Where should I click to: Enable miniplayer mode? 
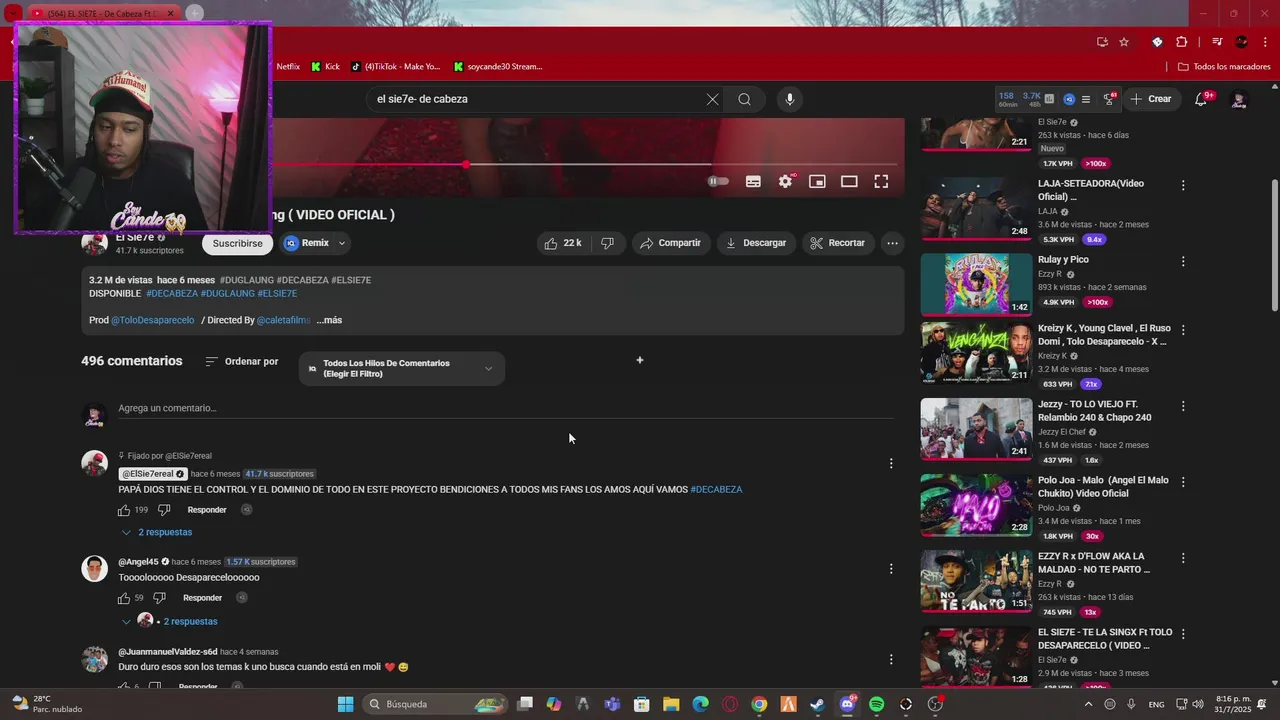point(817,181)
